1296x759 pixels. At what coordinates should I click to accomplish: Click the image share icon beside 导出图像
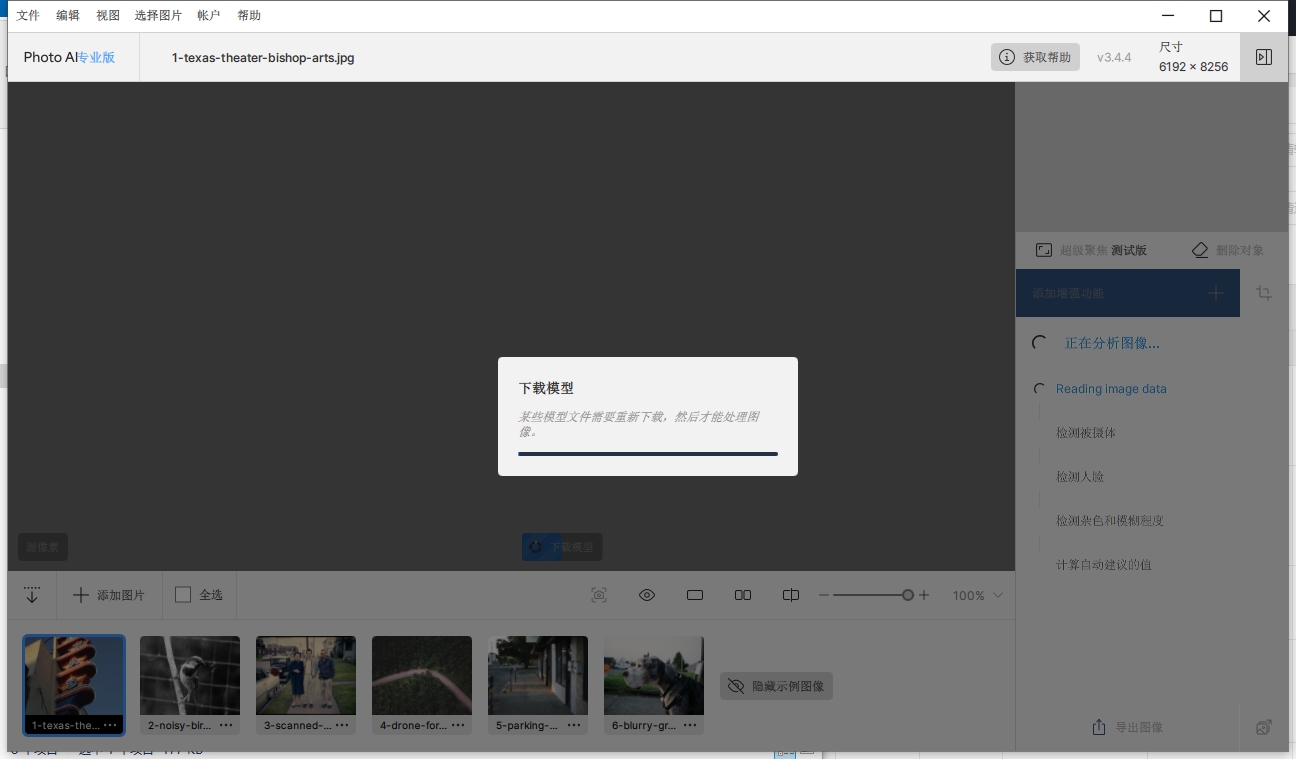tap(1264, 727)
